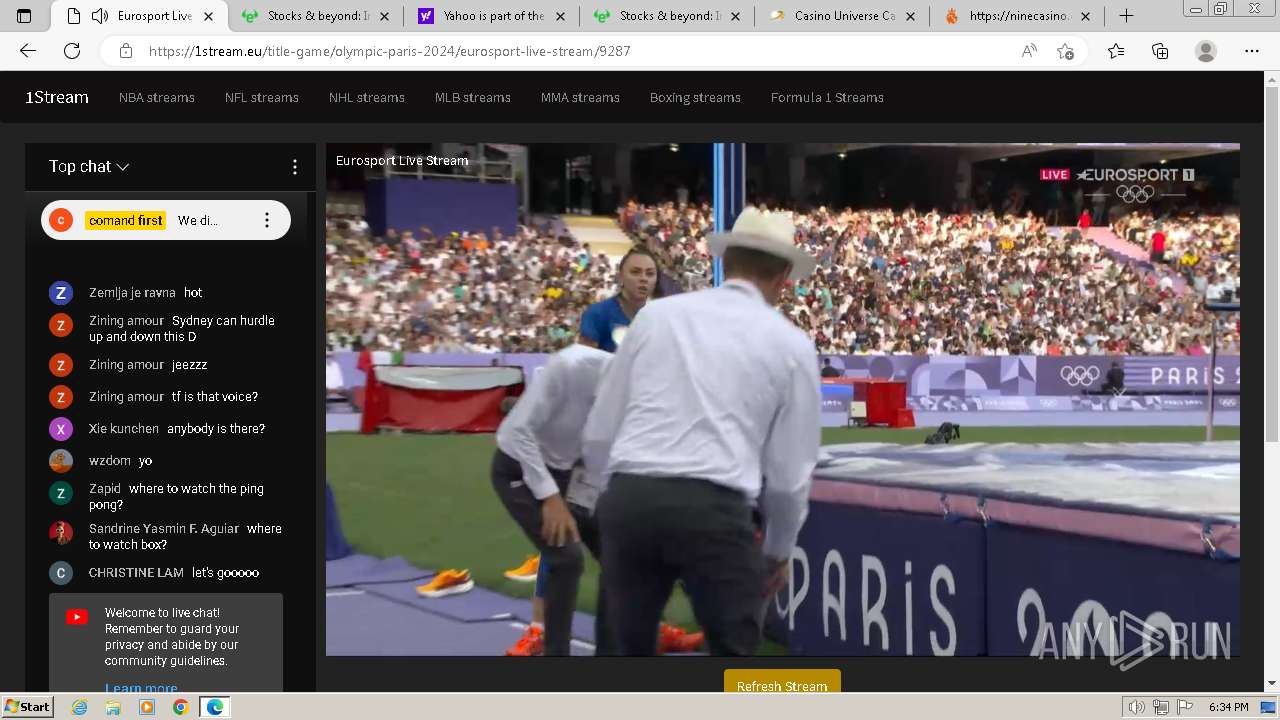Close the Casino Universe tab
The width and height of the screenshot is (1280, 720).
pos(910,16)
